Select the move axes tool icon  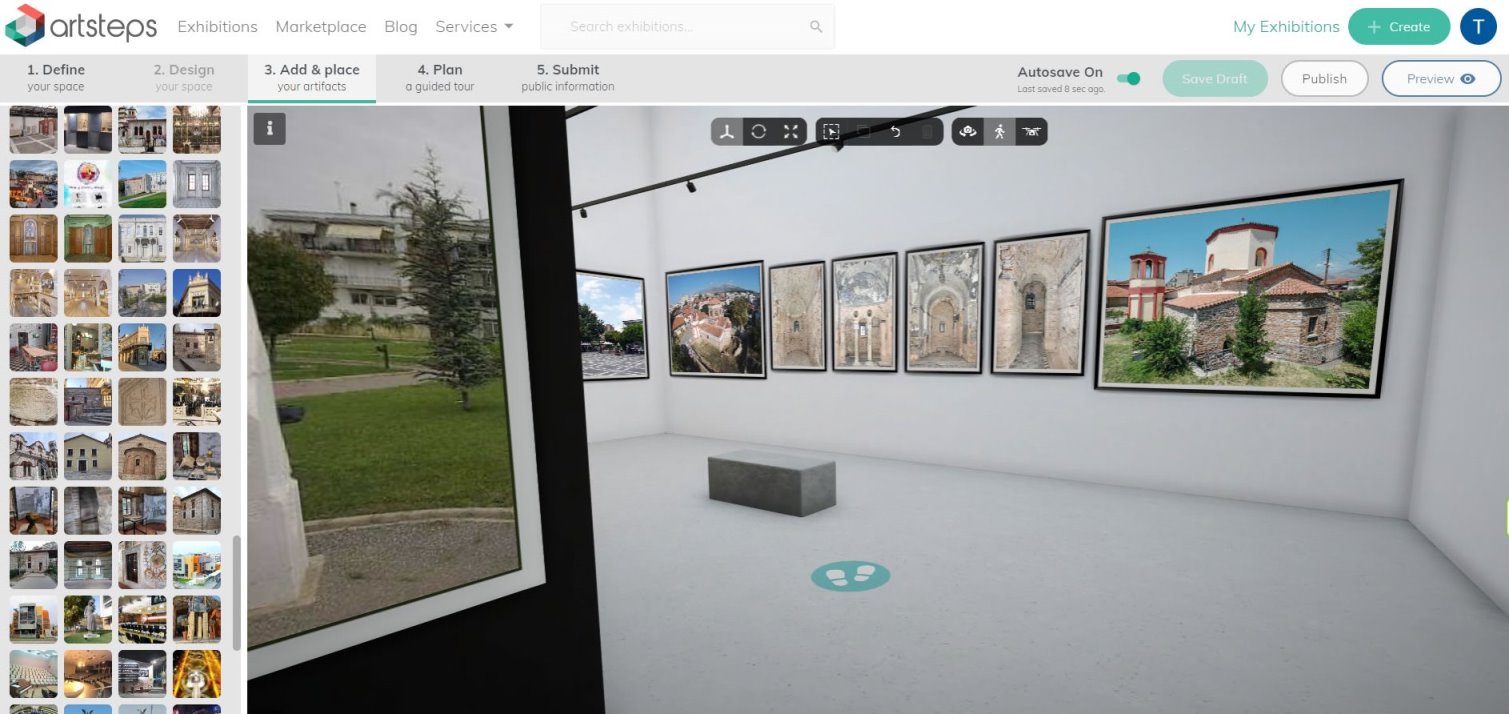[x=727, y=132]
